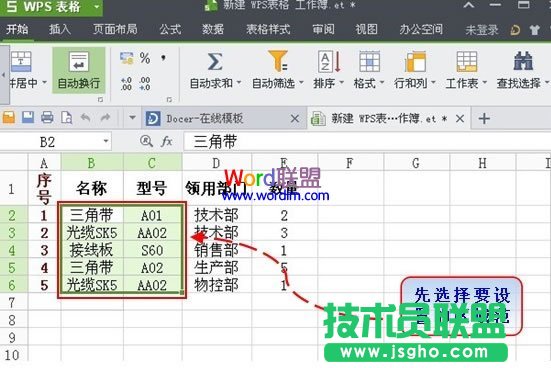Screen dimensions: 551x368
Task: Open the 公式 ribbon tab
Action: pyautogui.click(x=170, y=30)
